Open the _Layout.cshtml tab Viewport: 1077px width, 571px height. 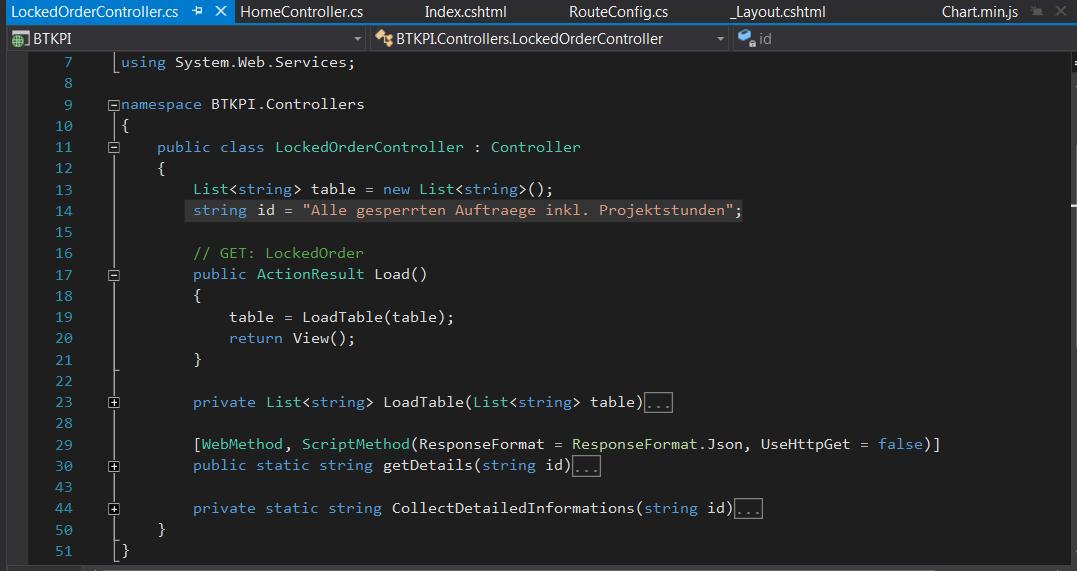tap(777, 12)
